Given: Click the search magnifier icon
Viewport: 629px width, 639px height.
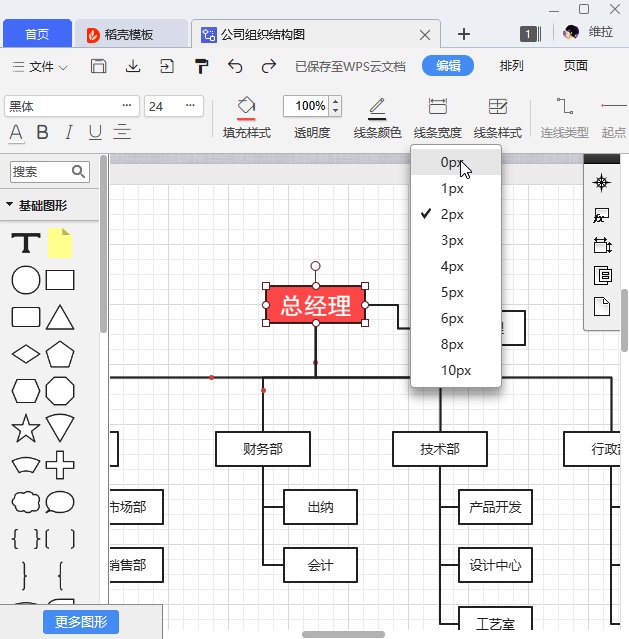Looking at the screenshot, I should (x=78, y=172).
